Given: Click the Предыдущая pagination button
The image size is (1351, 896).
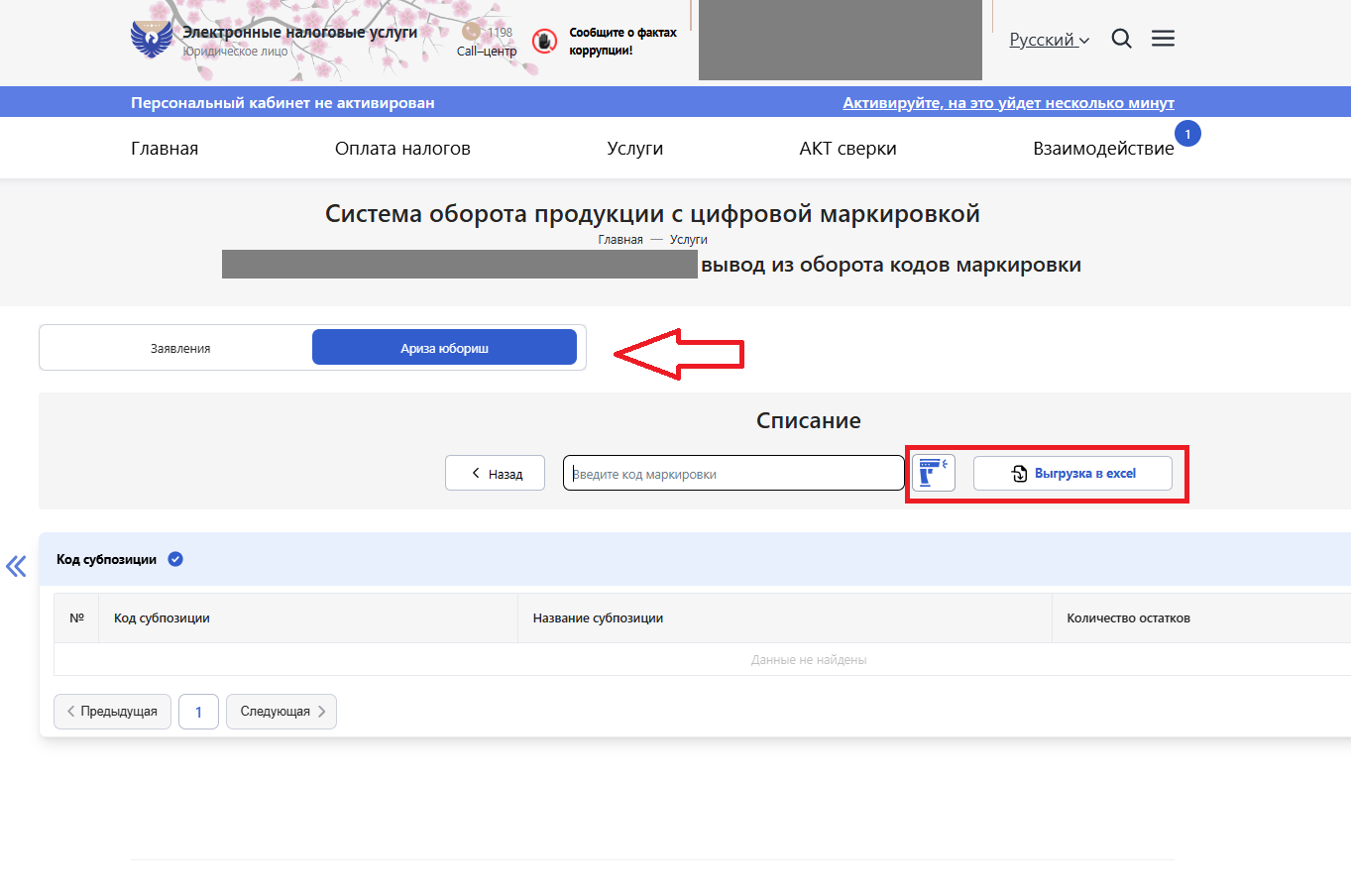Looking at the screenshot, I should [112, 712].
